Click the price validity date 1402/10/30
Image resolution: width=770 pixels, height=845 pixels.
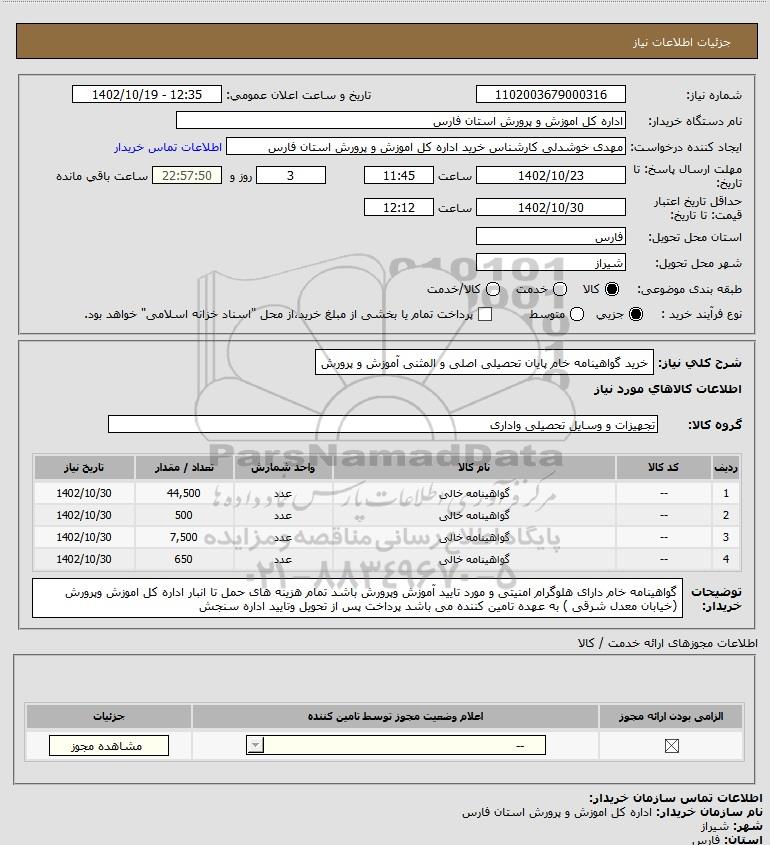click(x=551, y=207)
